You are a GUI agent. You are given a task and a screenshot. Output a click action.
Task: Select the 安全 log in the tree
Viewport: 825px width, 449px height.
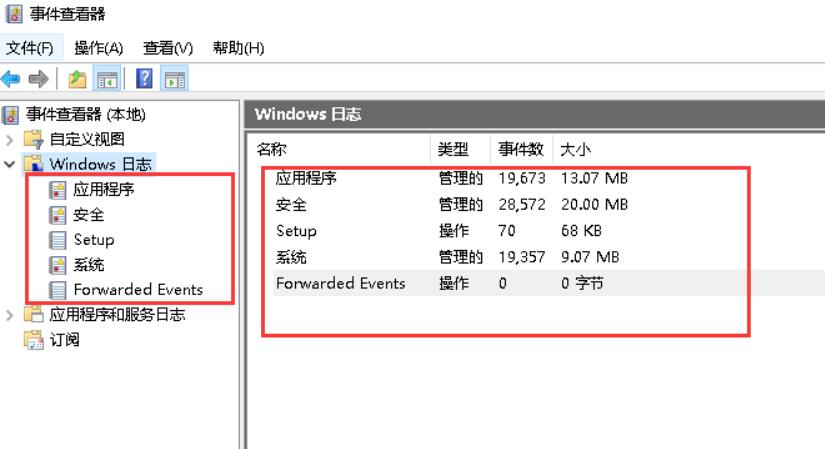88,215
